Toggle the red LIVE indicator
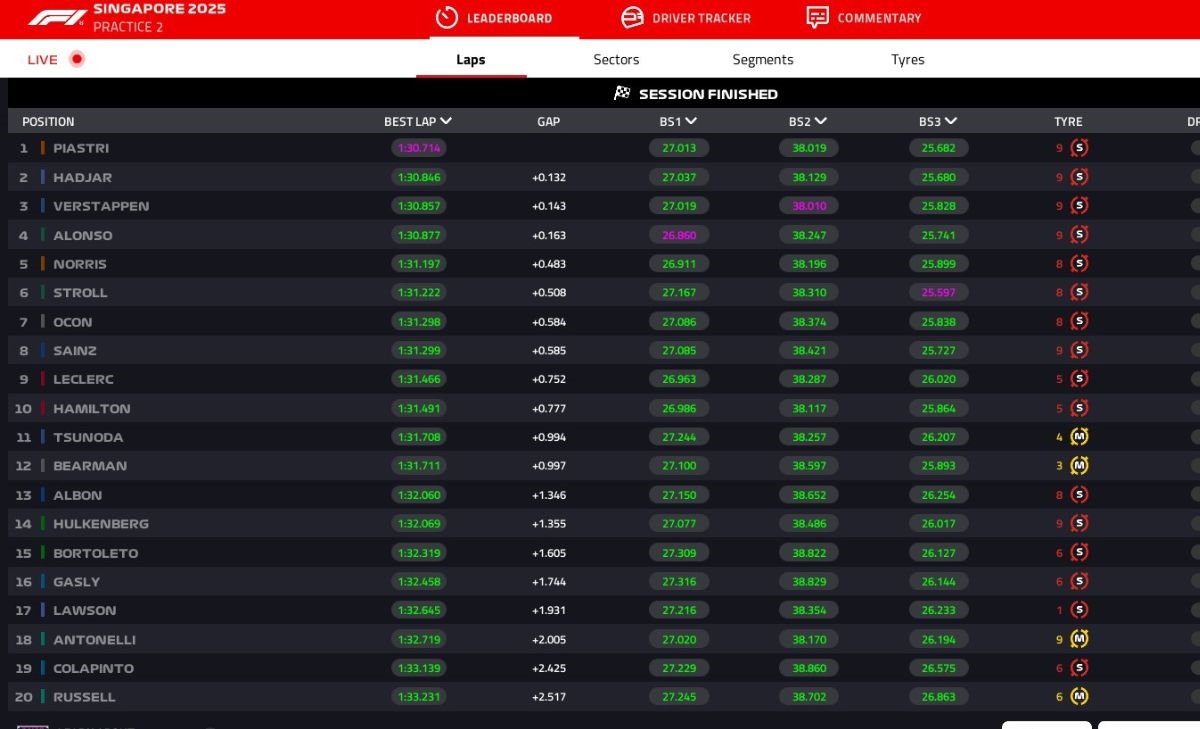 77,59
